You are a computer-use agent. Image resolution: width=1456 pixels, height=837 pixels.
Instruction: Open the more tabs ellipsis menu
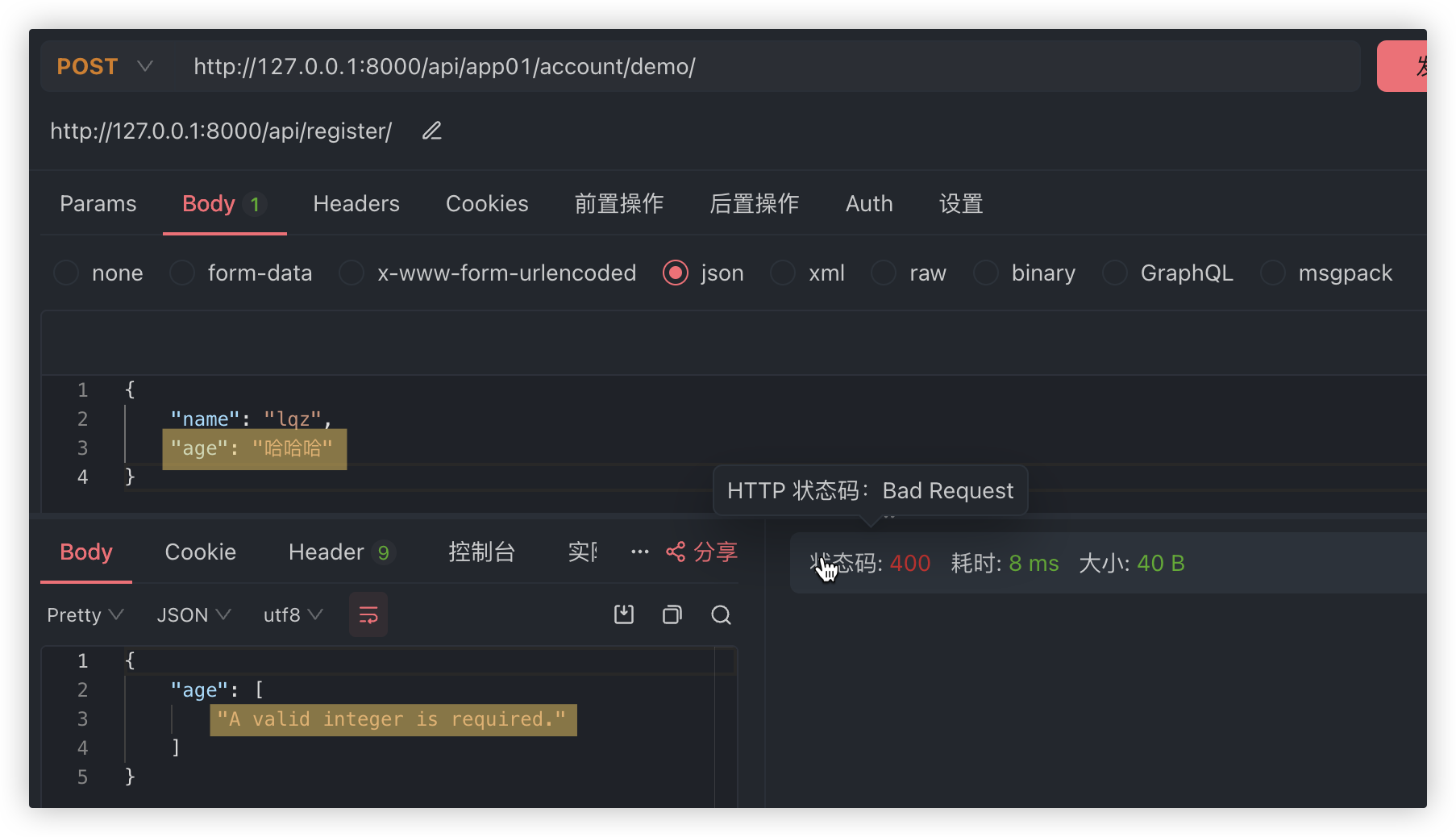click(x=640, y=552)
